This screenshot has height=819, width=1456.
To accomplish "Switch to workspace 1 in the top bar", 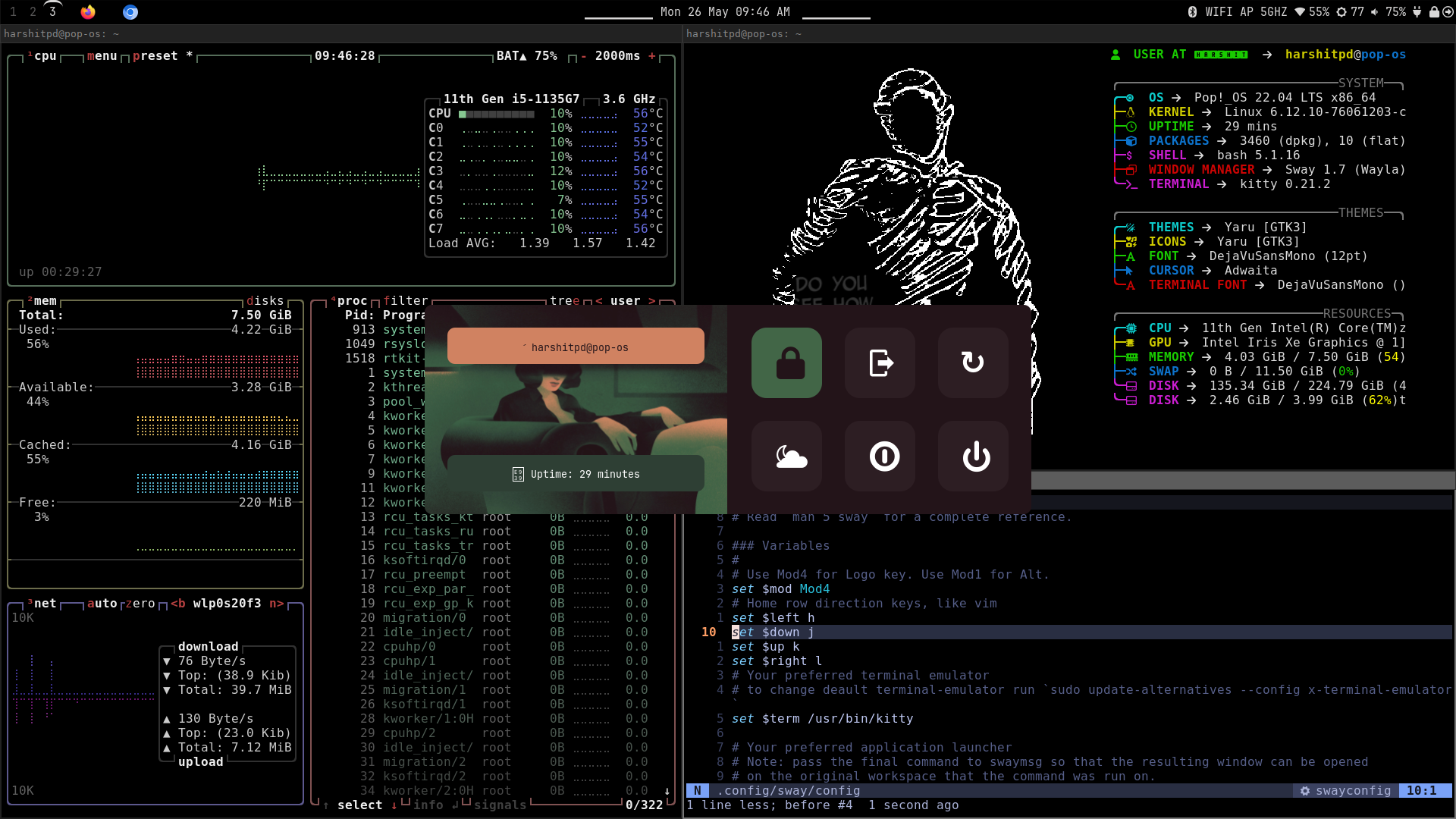I will click(13, 11).
